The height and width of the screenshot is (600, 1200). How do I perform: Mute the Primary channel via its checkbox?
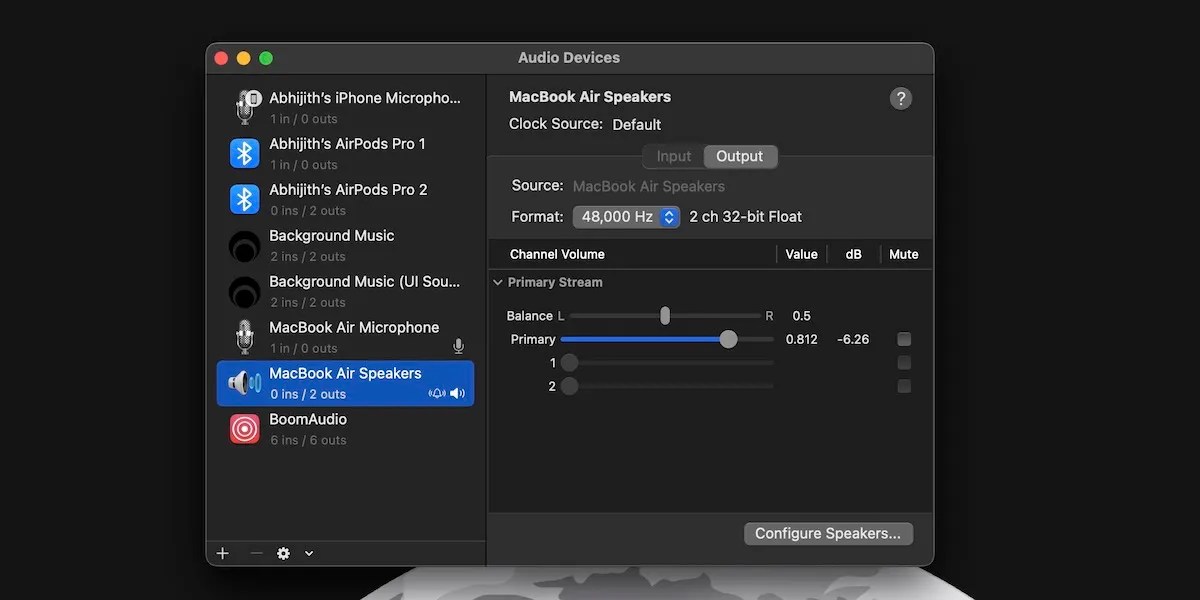[903, 339]
